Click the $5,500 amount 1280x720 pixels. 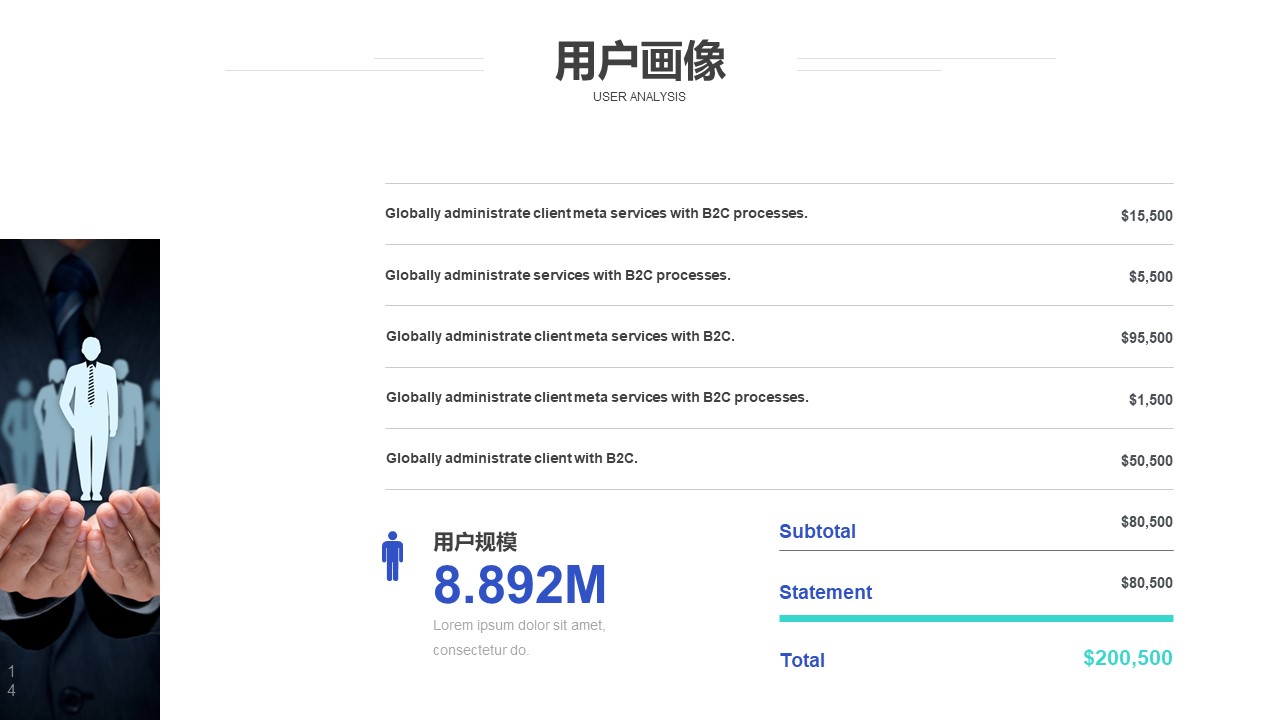1151,277
